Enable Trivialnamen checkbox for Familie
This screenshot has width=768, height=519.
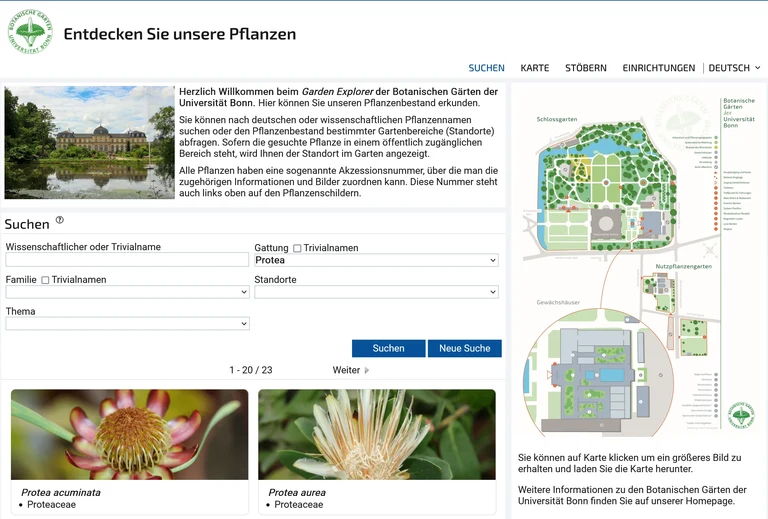point(46,280)
